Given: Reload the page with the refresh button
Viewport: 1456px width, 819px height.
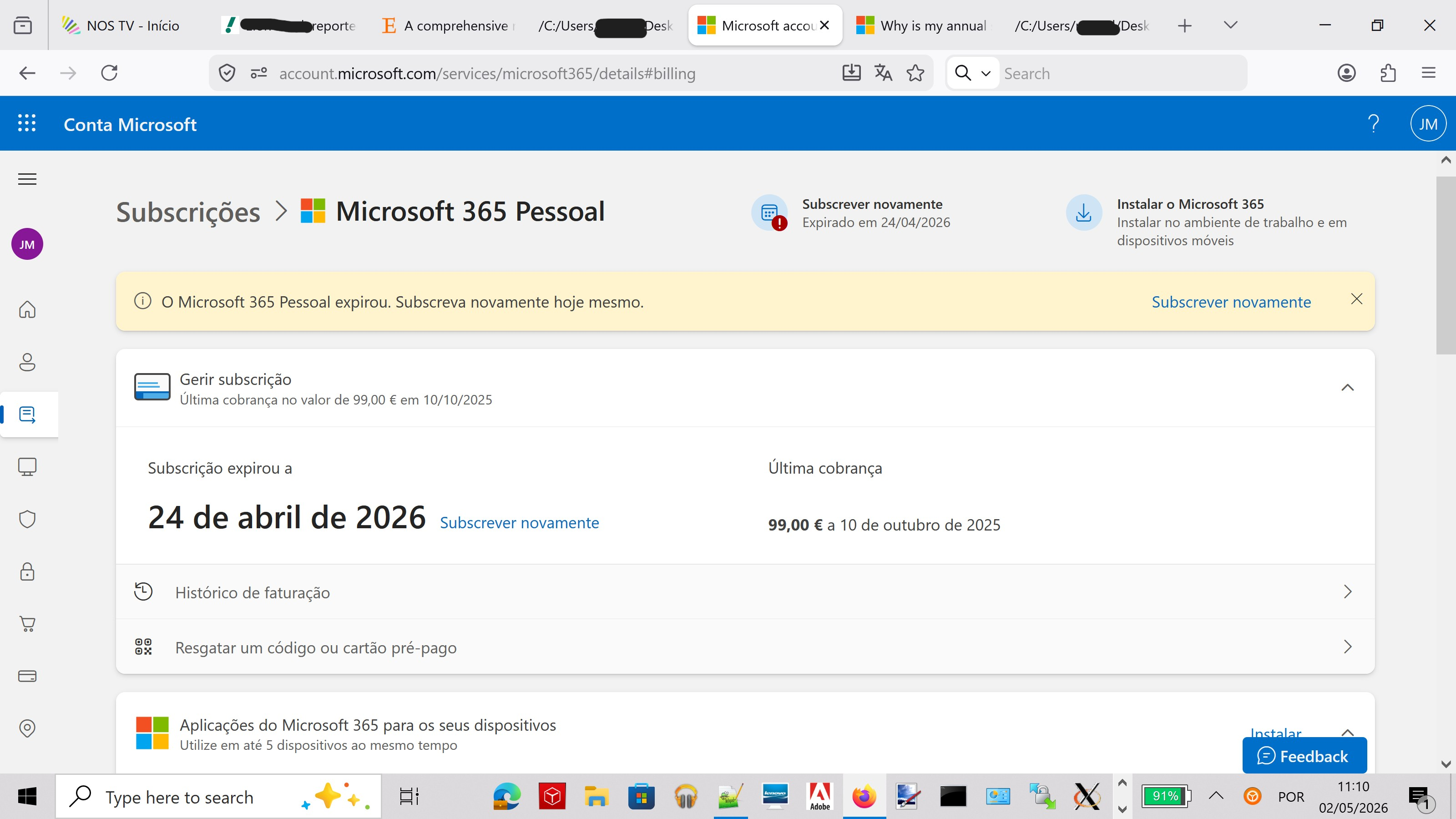Looking at the screenshot, I should (x=109, y=73).
